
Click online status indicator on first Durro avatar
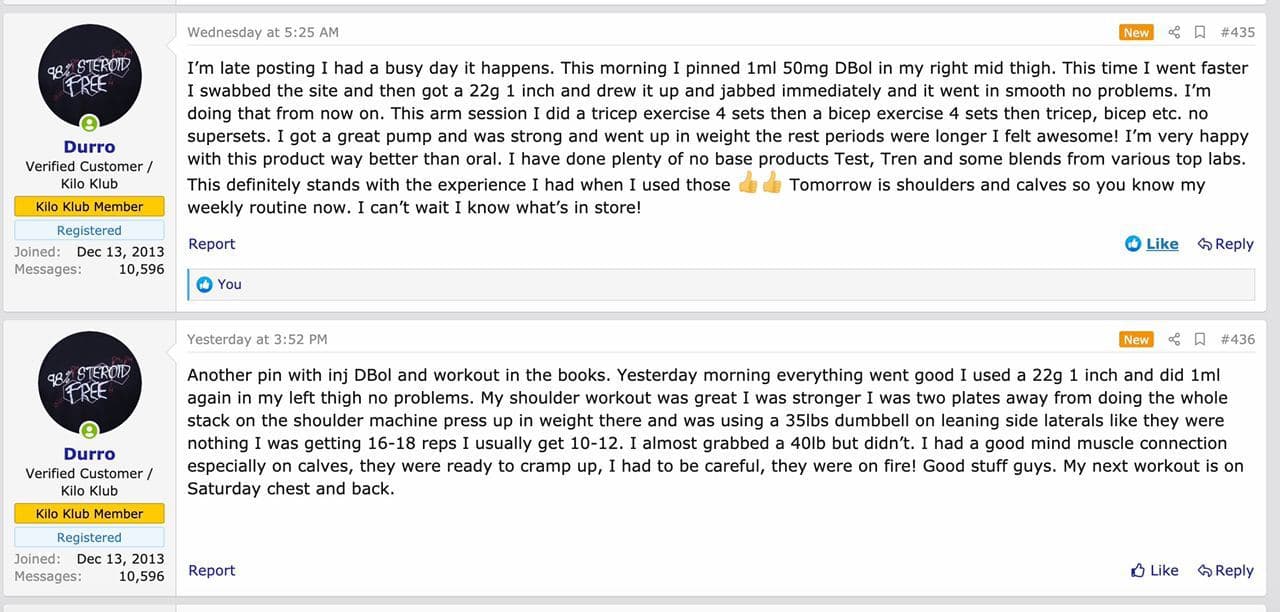90,124
